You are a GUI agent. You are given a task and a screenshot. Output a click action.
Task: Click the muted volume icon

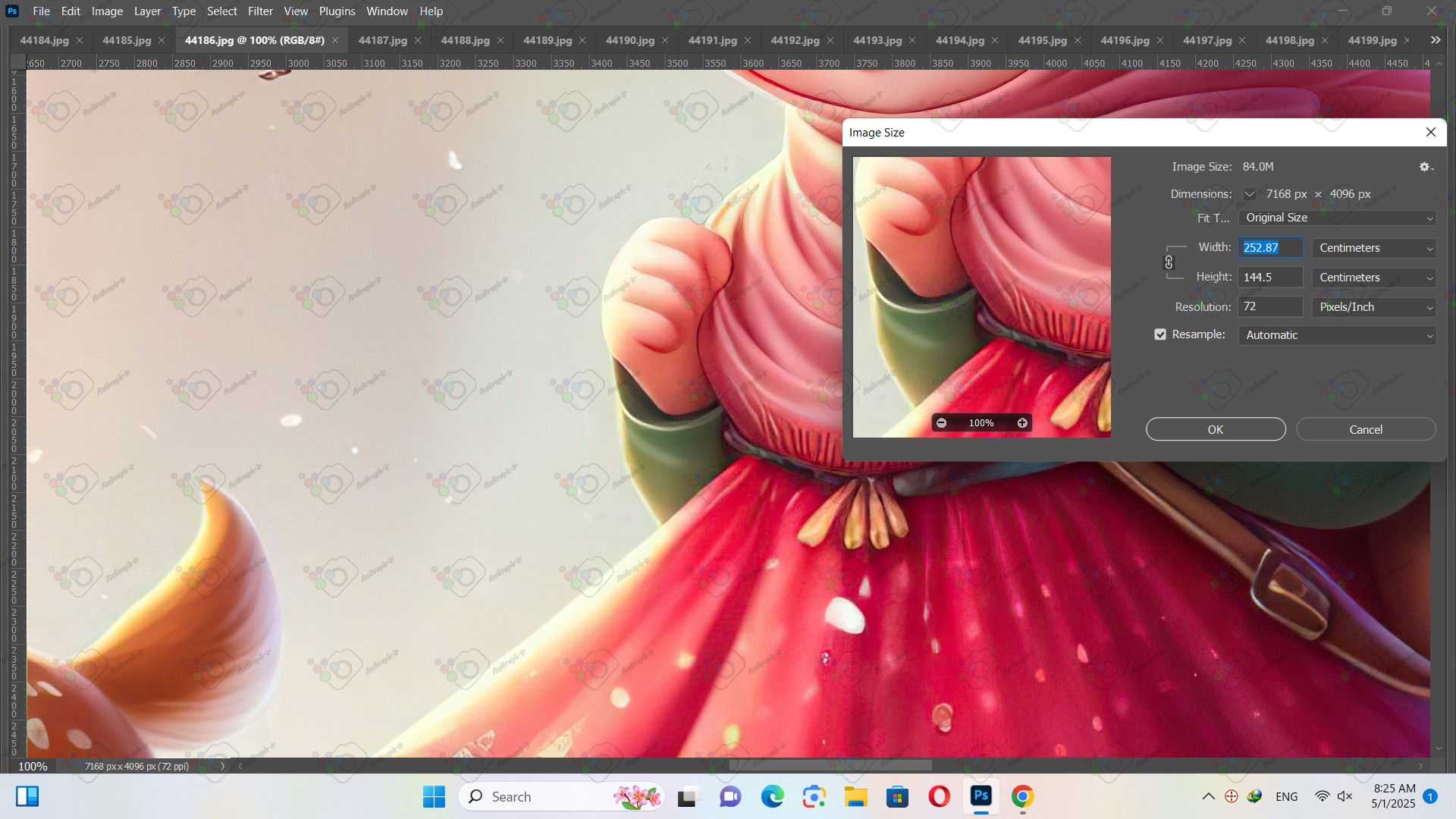pyautogui.click(x=1345, y=796)
